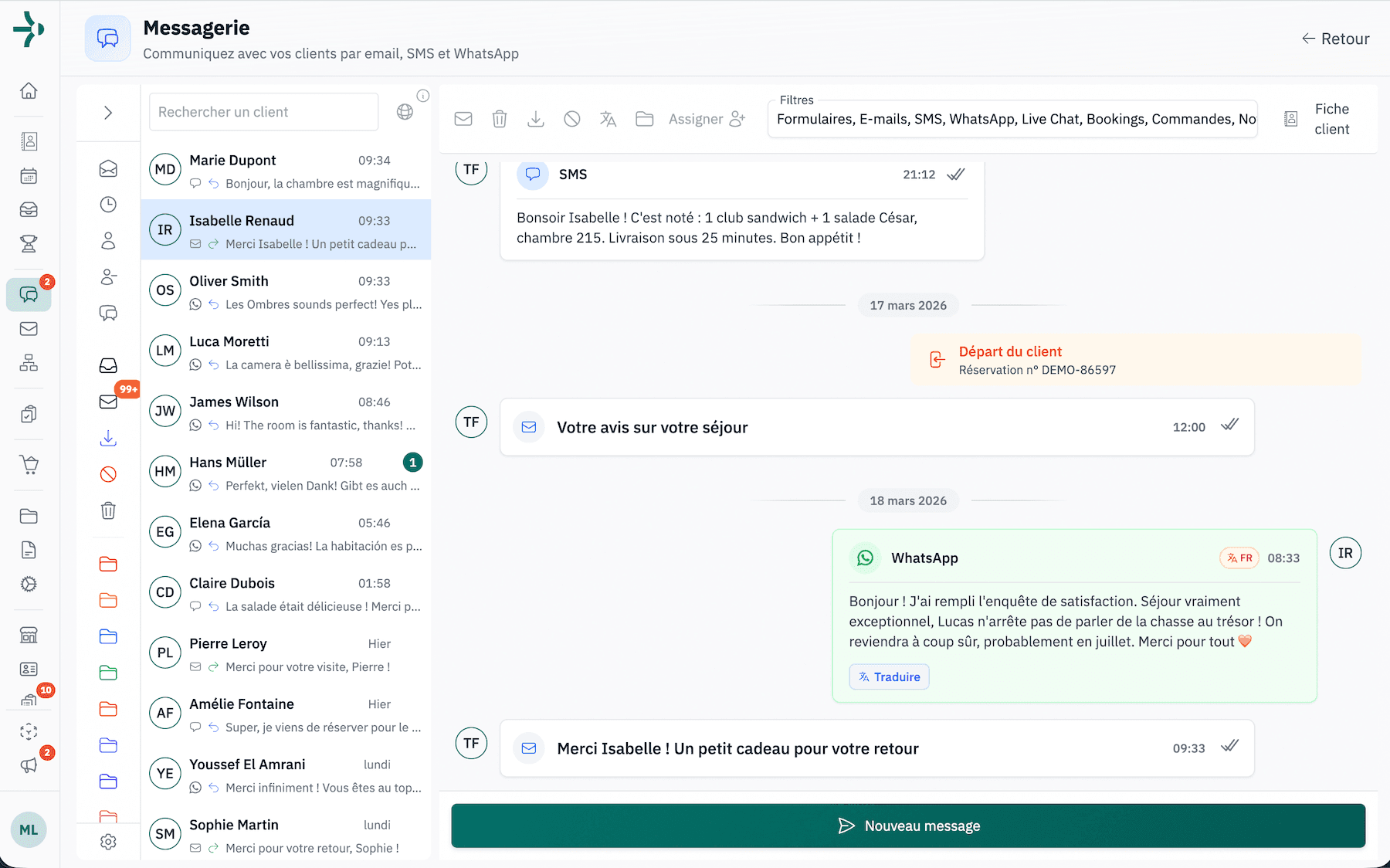Open the storefront section in sidebar

29,635
